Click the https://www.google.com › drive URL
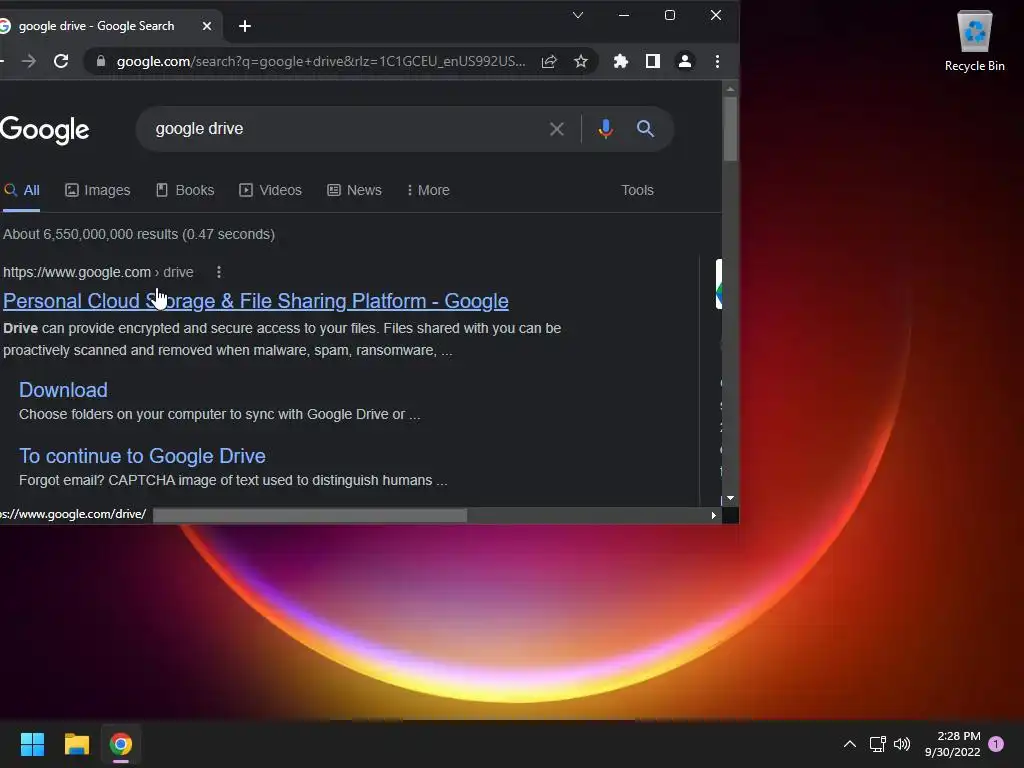 click(98, 272)
